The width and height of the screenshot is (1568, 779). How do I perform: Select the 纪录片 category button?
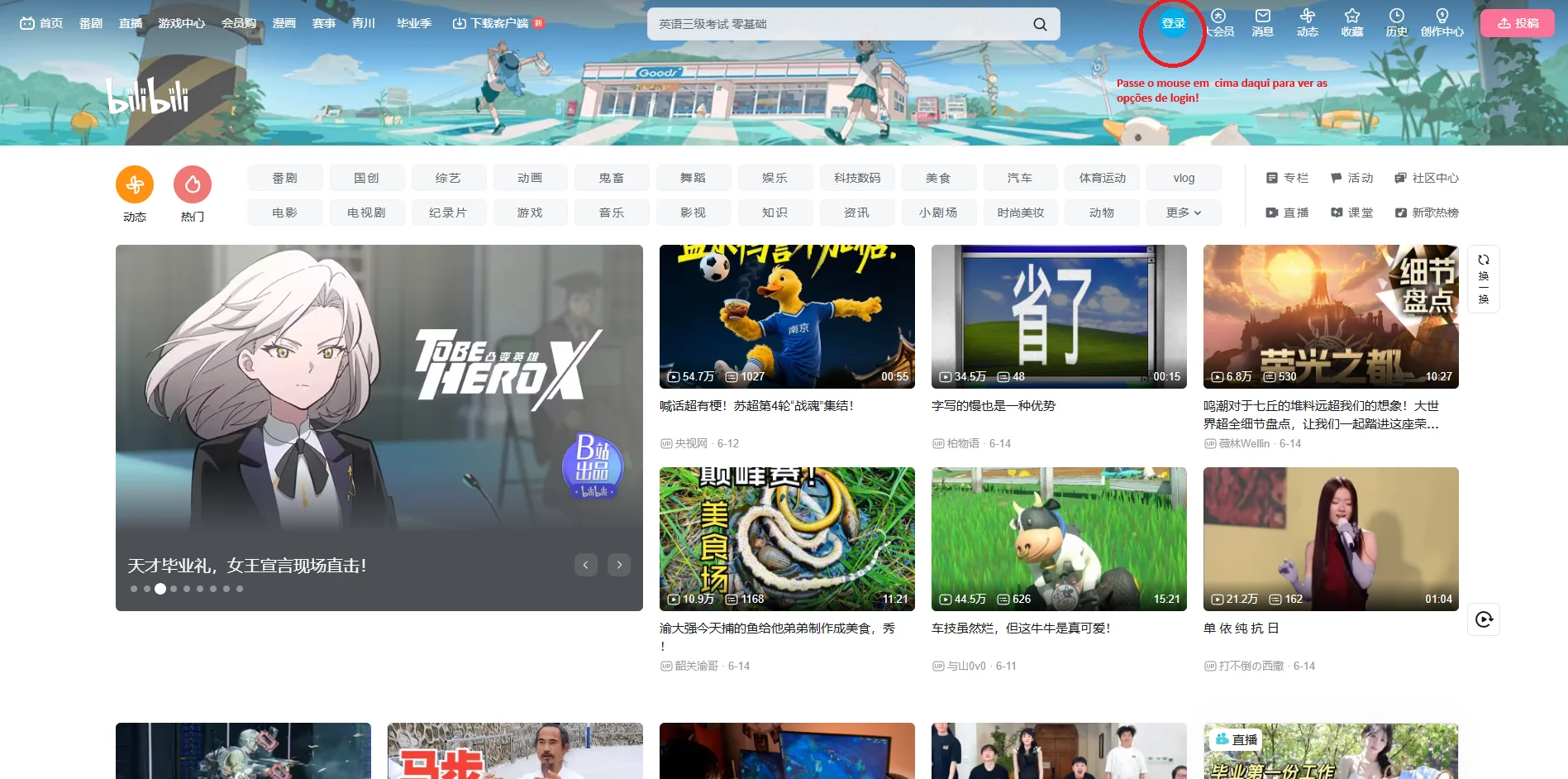[449, 213]
